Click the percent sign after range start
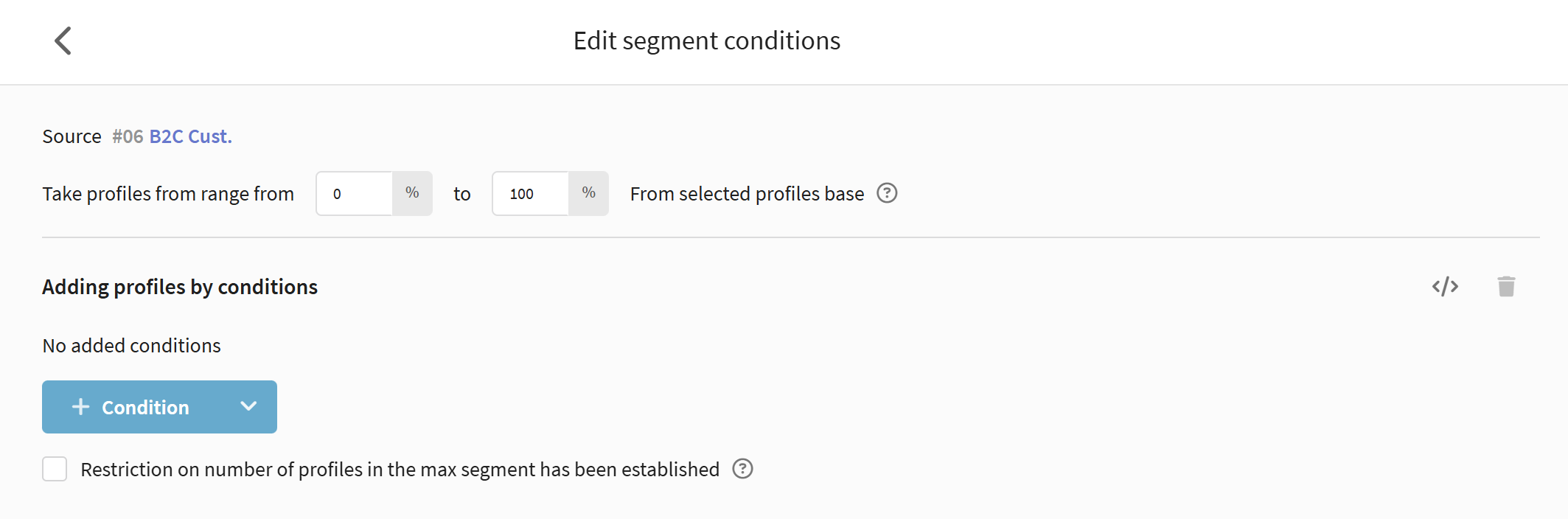 412,193
